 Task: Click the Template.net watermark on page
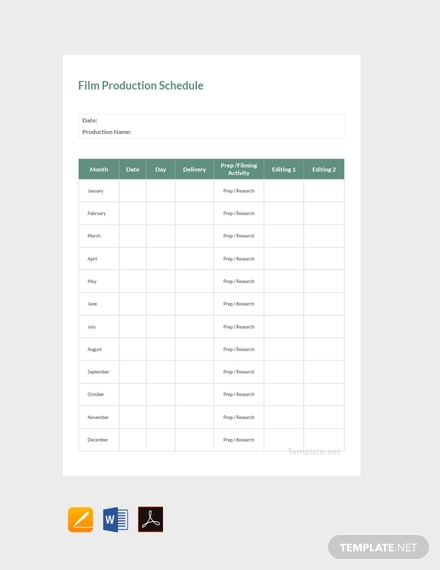tap(314, 451)
